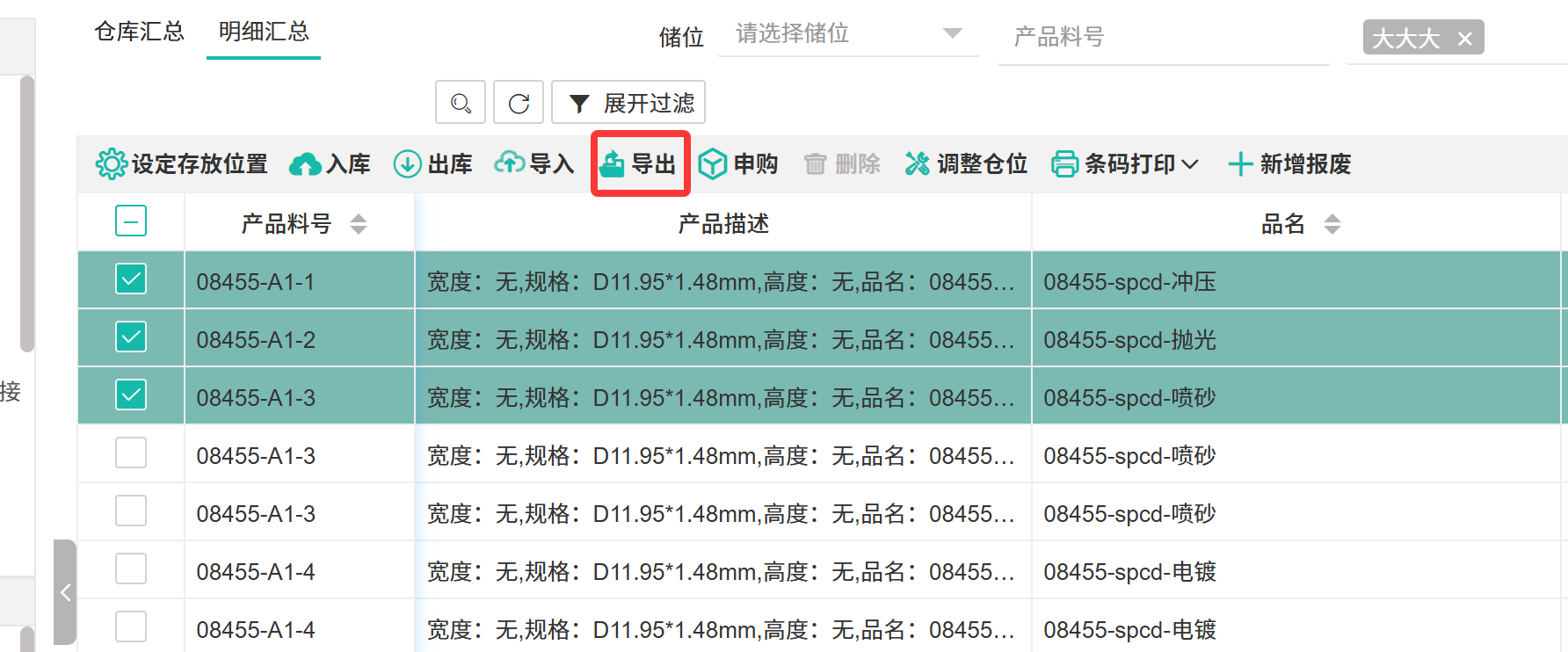This screenshot has height=652, width=1568.
Task: Focus the 产品料号 input field
Action: point(1162,37)
